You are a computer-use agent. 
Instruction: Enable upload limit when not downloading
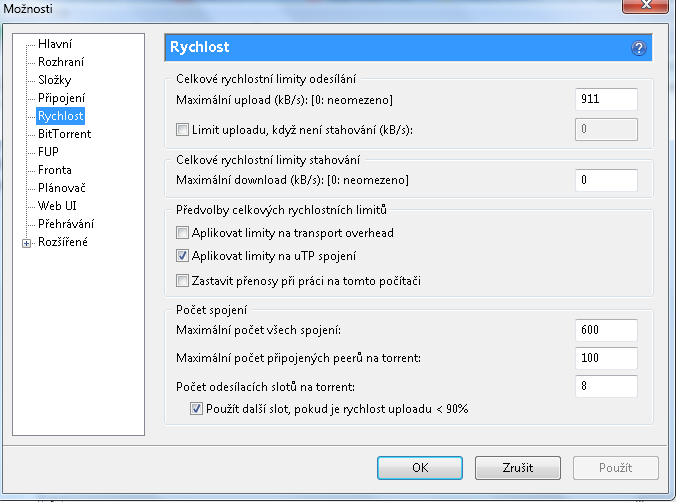pos(182,129)
